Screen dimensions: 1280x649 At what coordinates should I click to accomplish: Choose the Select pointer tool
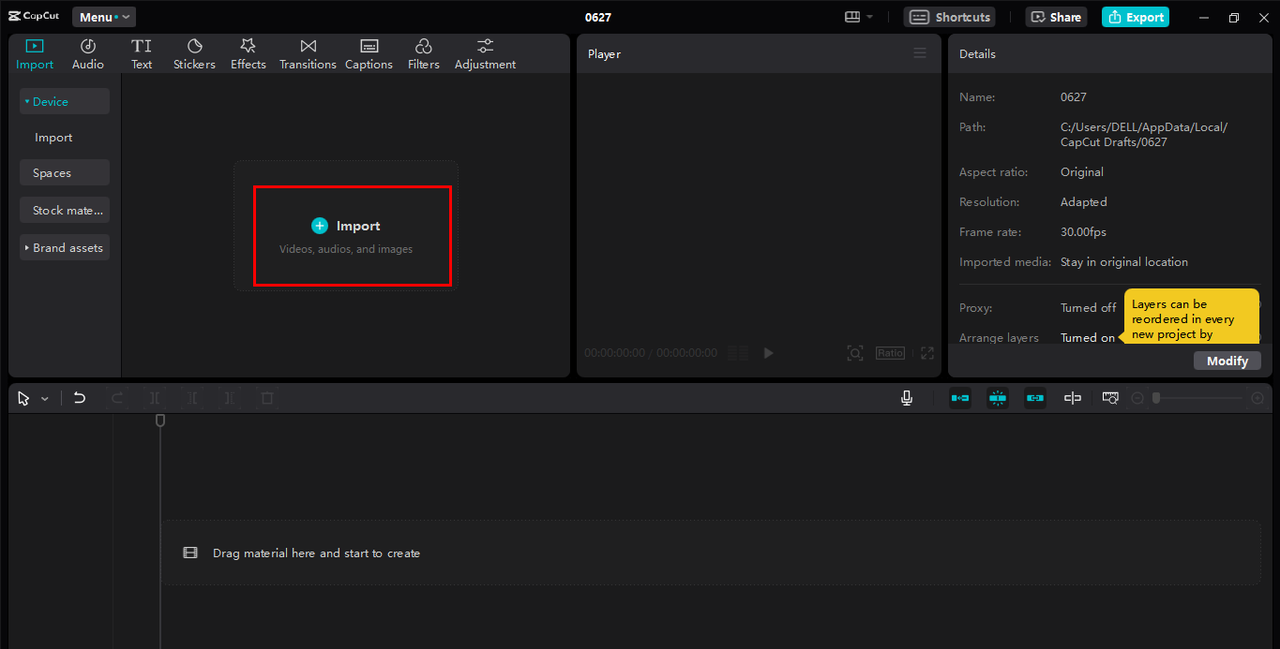click(24, 398)
